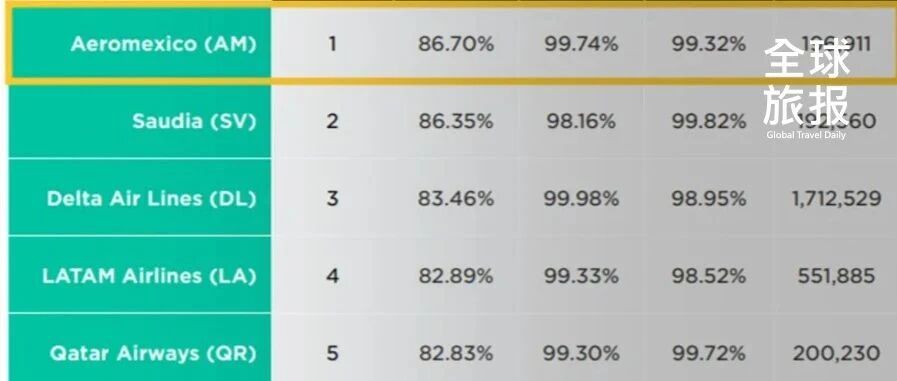Click Aeromexico's 86.70% on-time value
The image size is (897, 381).
(x=455, y=44)
